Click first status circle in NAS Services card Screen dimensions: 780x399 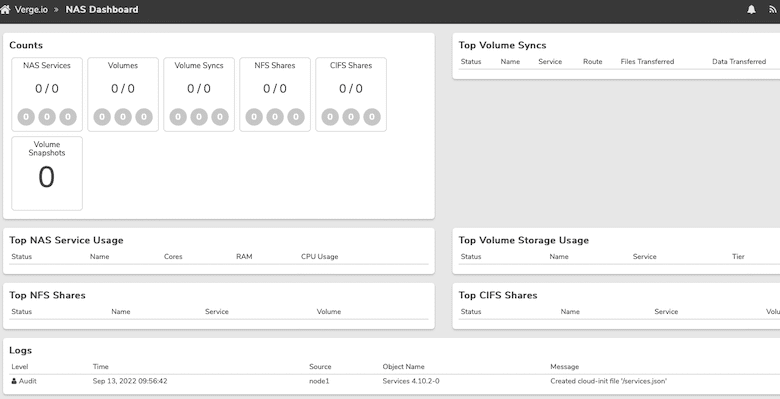[26, 117]
